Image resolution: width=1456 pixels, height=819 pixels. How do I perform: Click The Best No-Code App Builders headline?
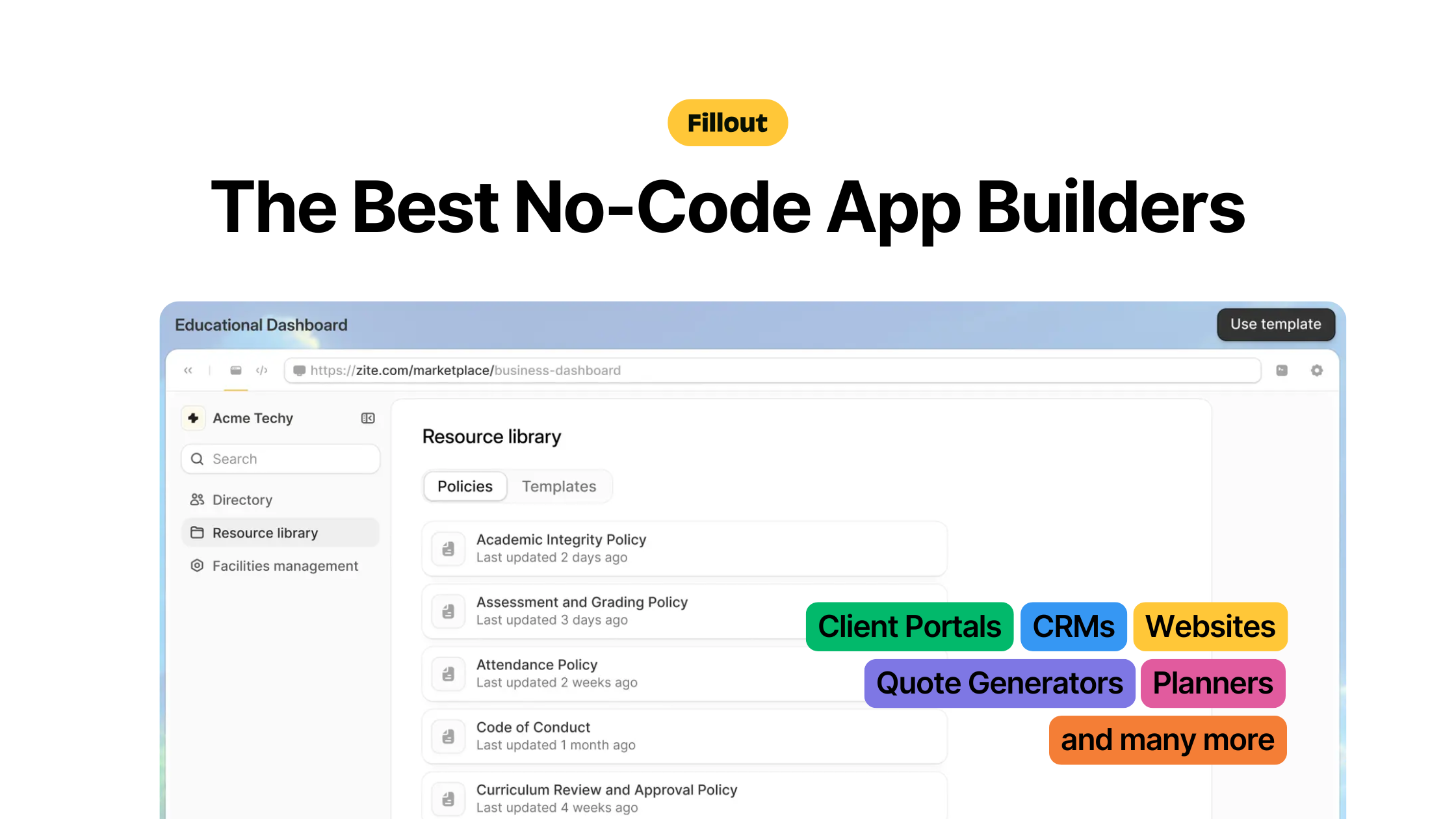click(728, 208)
